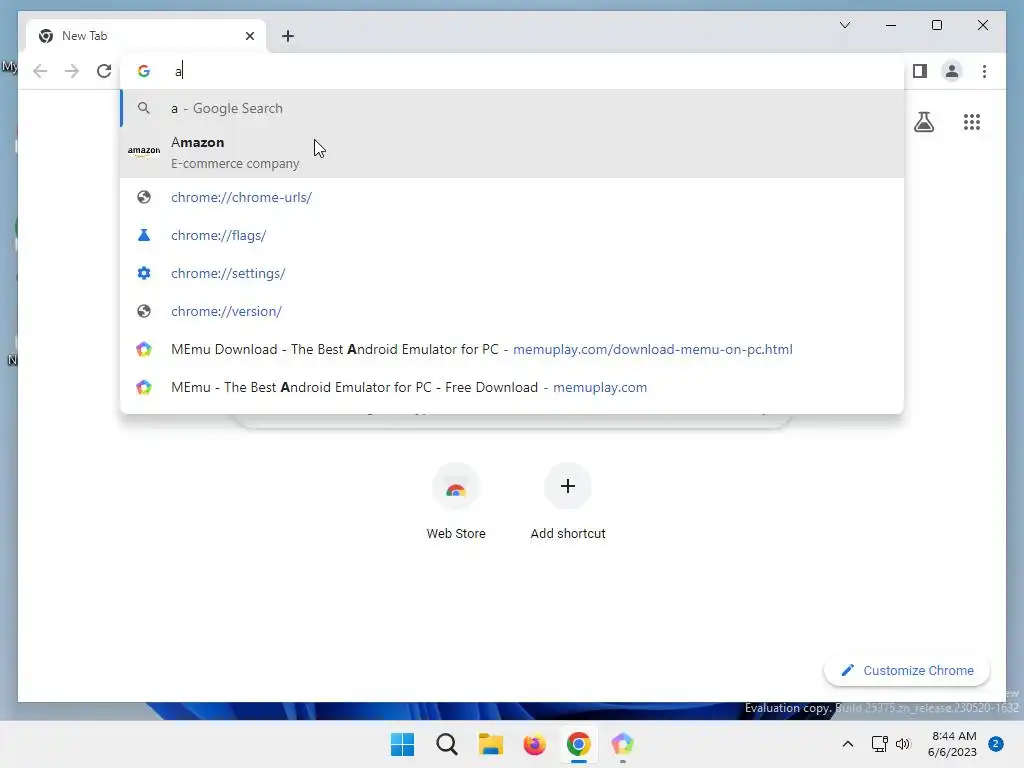Open the tab search chevron
Viewport: 1024px width, 768px height.
[844, 25]
